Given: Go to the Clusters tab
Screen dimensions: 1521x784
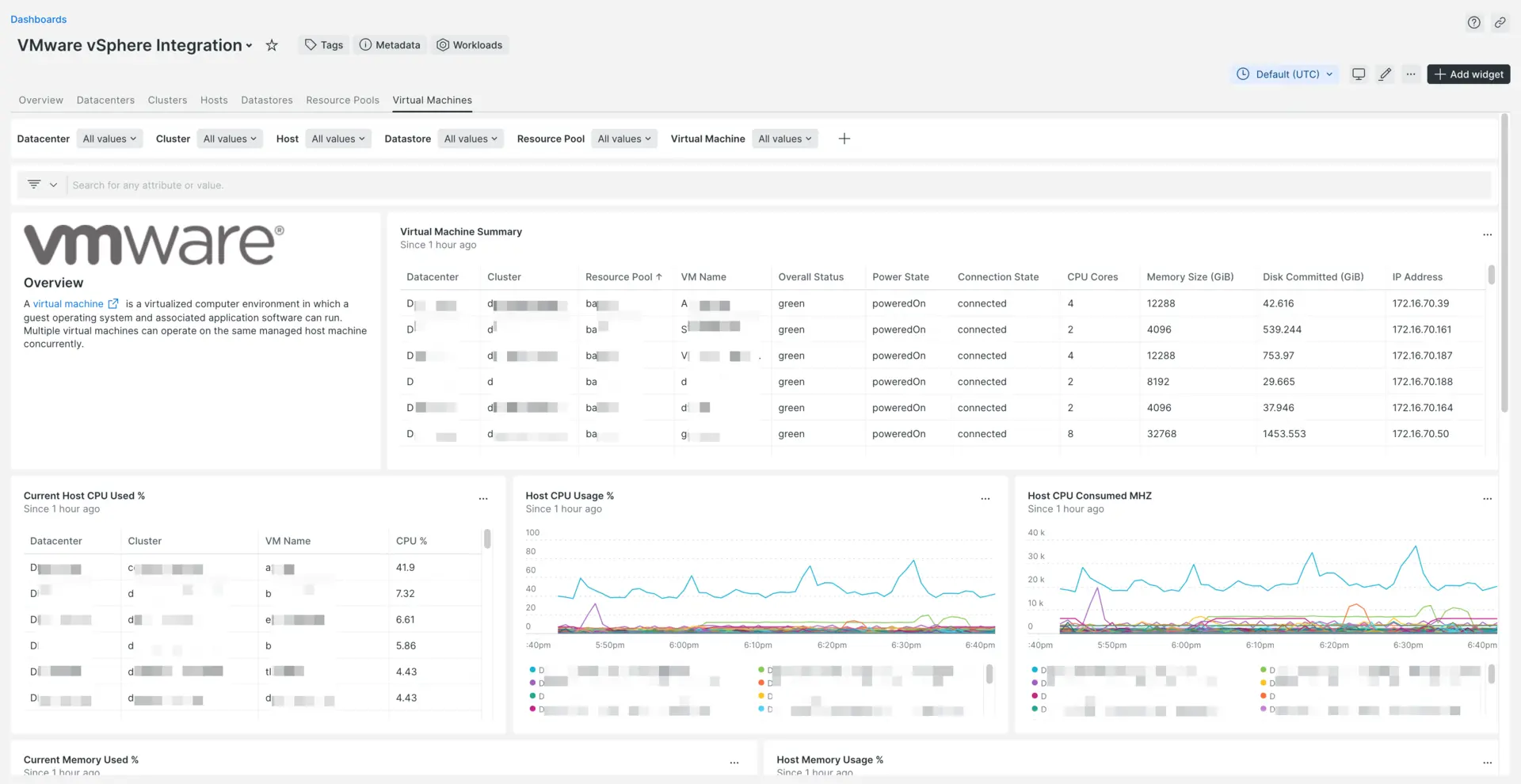Looking at the screenshot, I should [167, 100].
